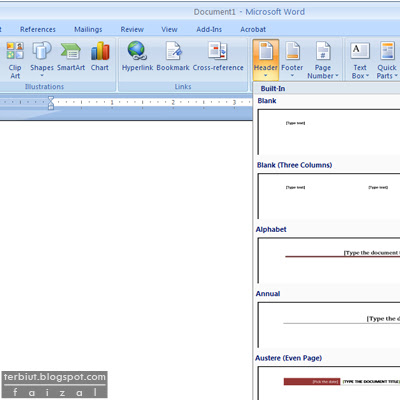The height and width of the screenshot is (400, 400).
Task: Click the Links group label
Action: (183, 87)
